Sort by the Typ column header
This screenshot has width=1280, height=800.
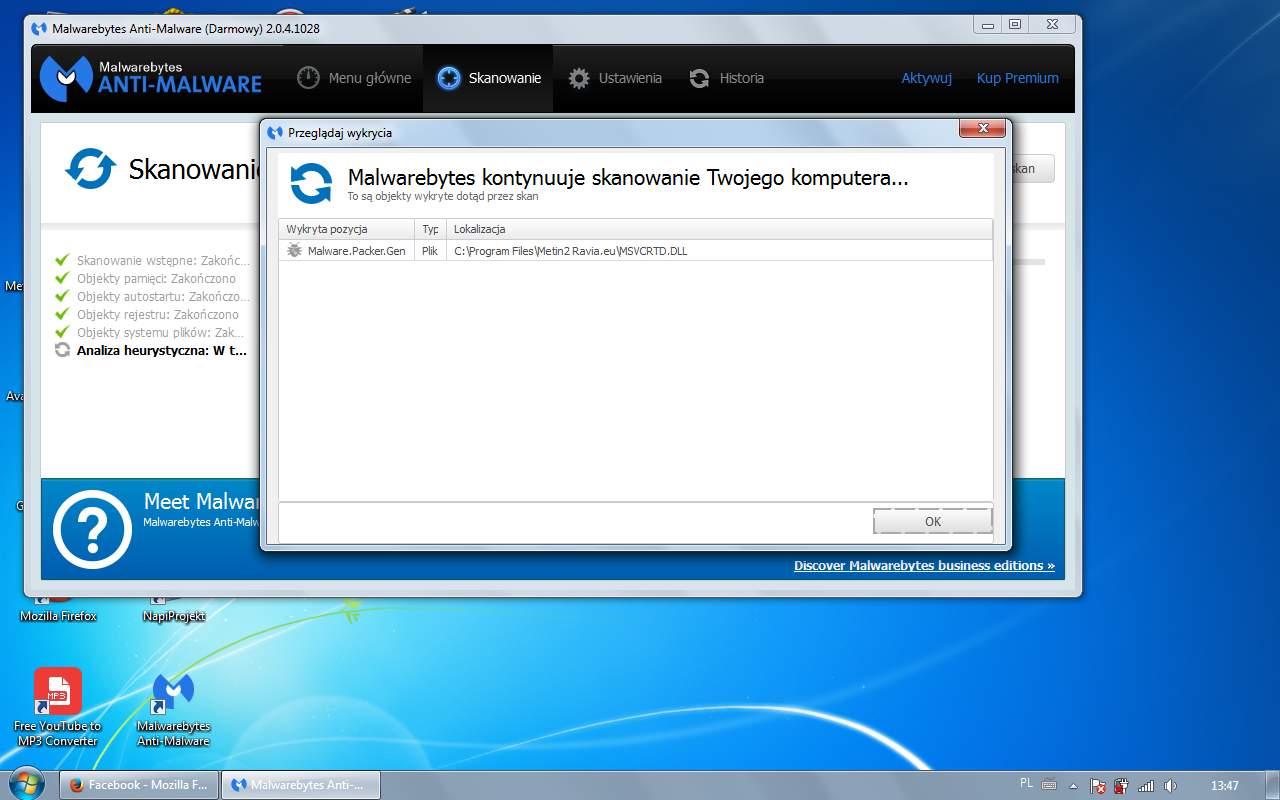pyautogui.click(x=430, y=229)
